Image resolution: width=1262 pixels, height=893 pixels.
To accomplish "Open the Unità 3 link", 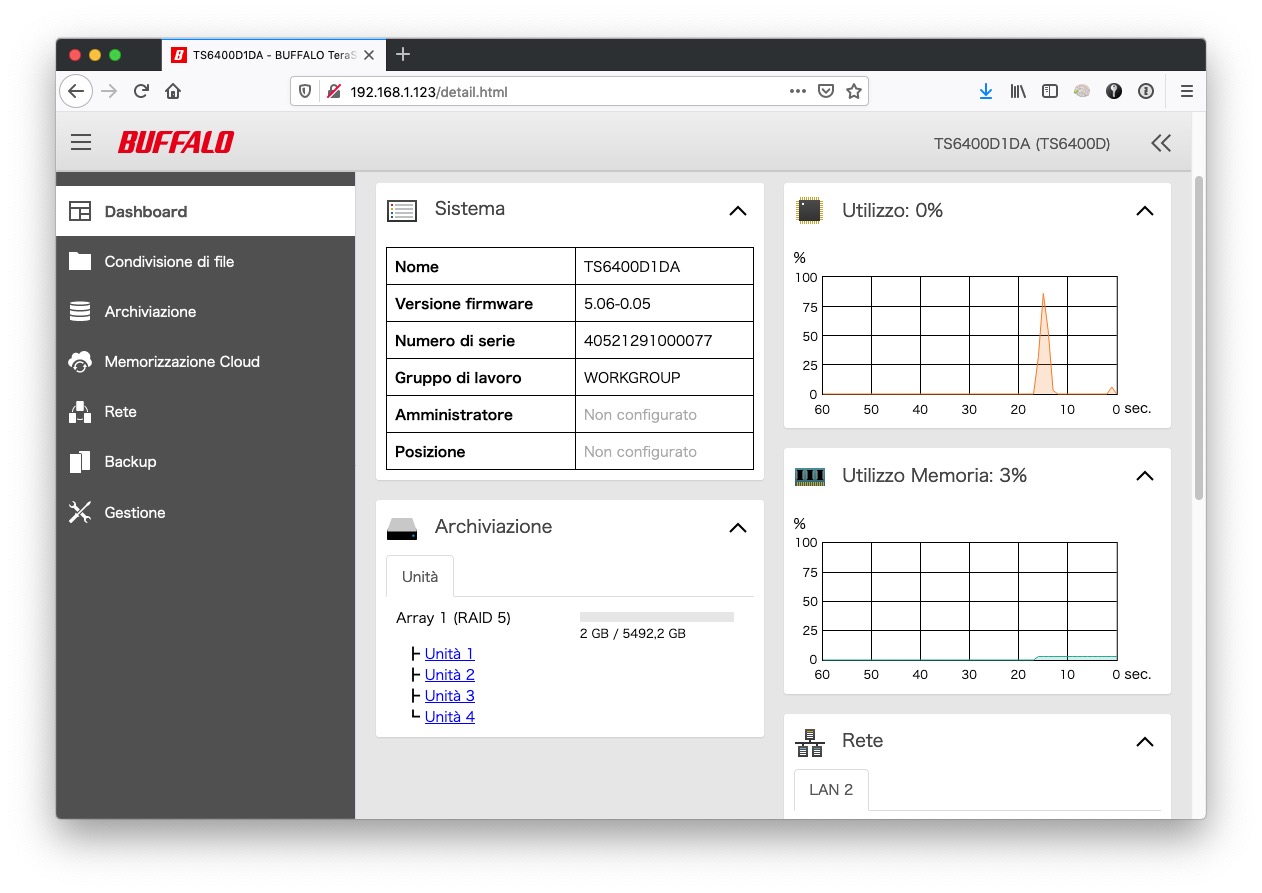I will (449, 695).
